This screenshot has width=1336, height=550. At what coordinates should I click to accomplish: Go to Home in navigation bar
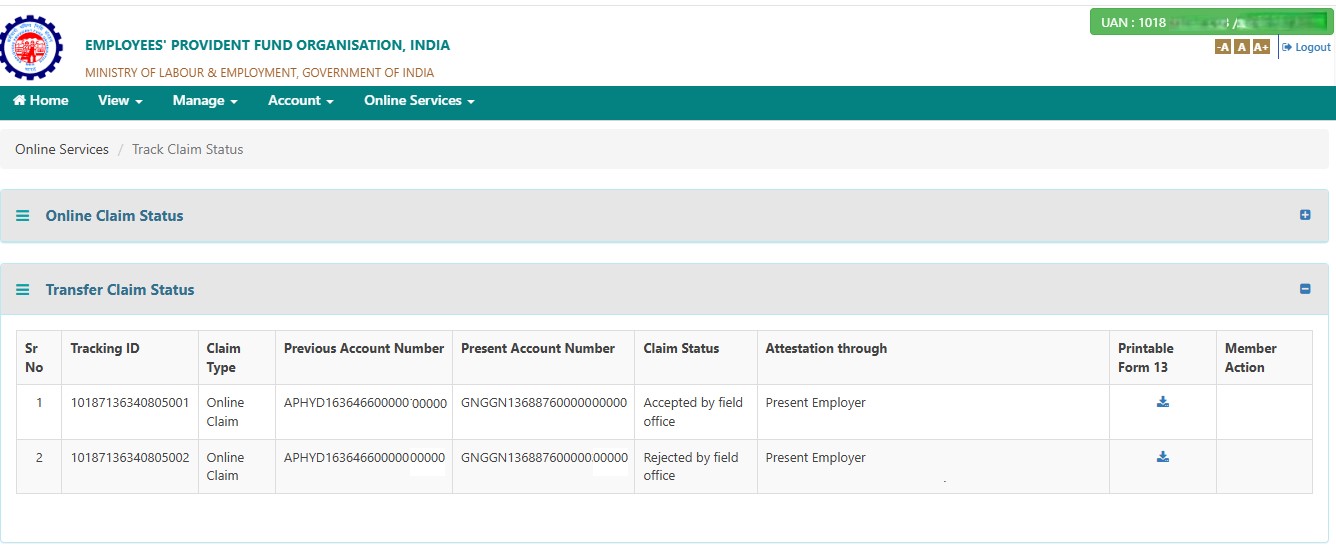click(x=41, y=101)
